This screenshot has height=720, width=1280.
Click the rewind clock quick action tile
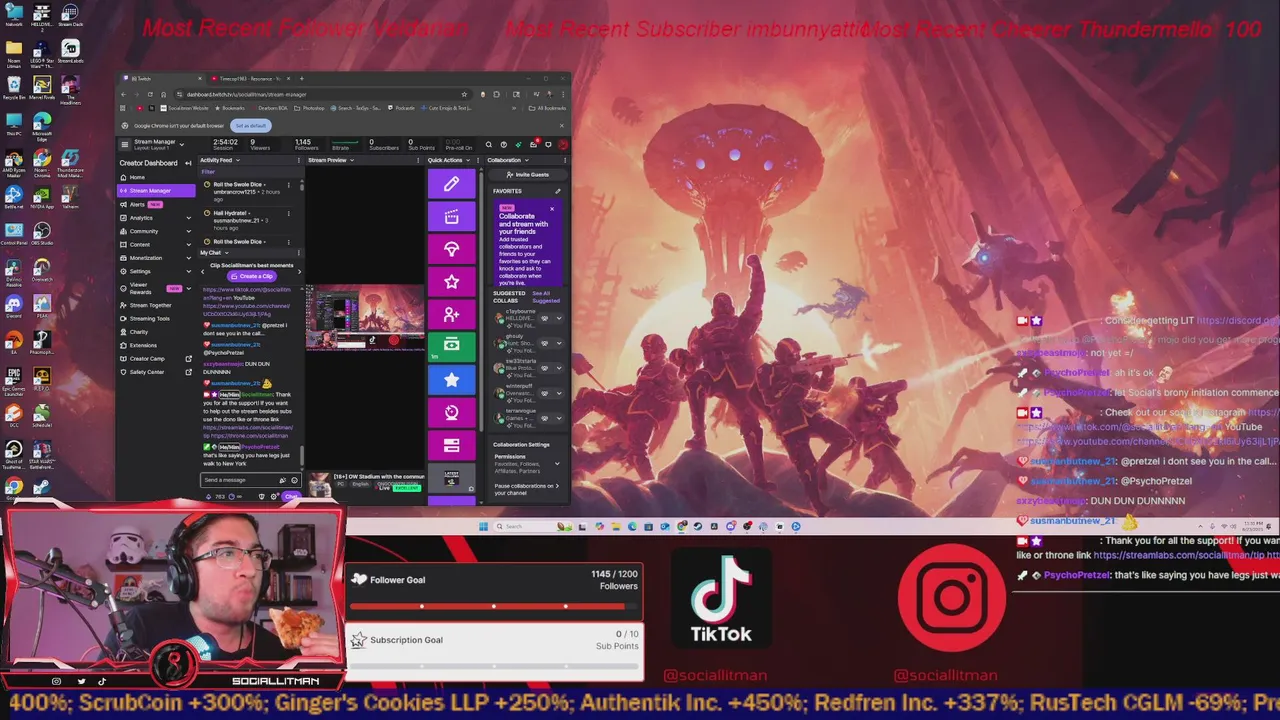click(451, 411)
